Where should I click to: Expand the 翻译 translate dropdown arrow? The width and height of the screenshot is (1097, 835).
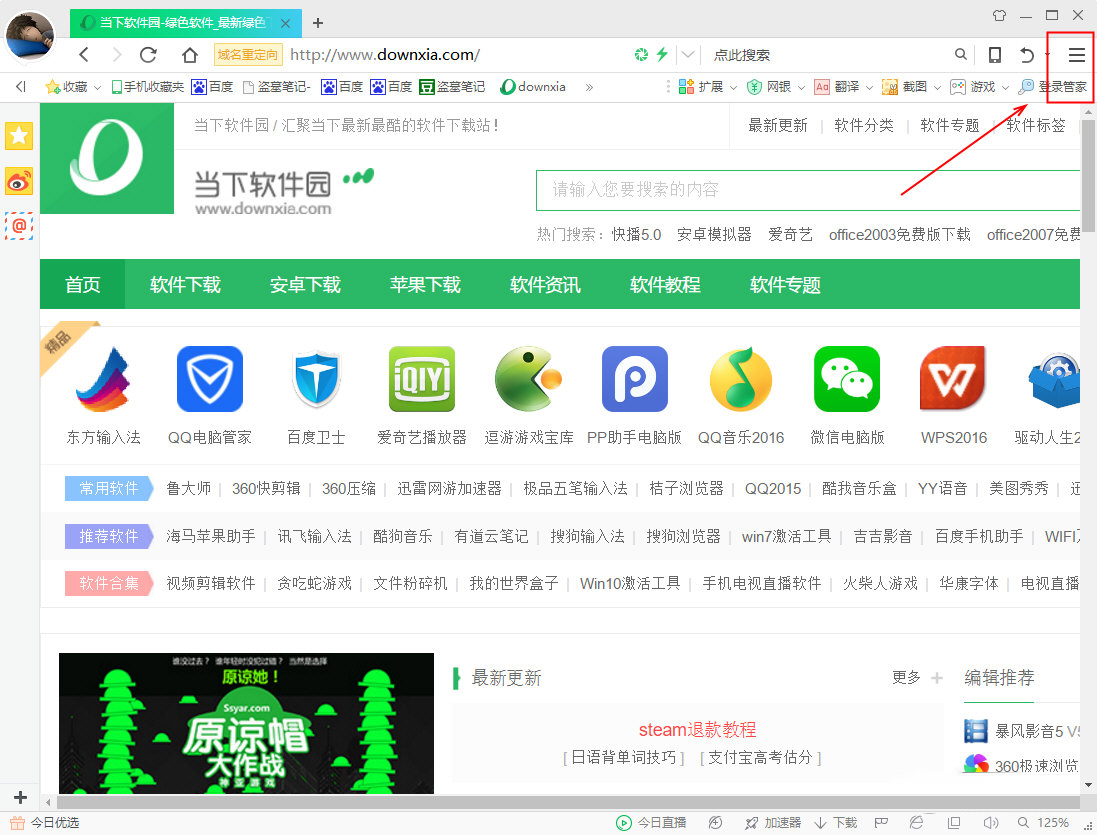[x=867, y=87]
